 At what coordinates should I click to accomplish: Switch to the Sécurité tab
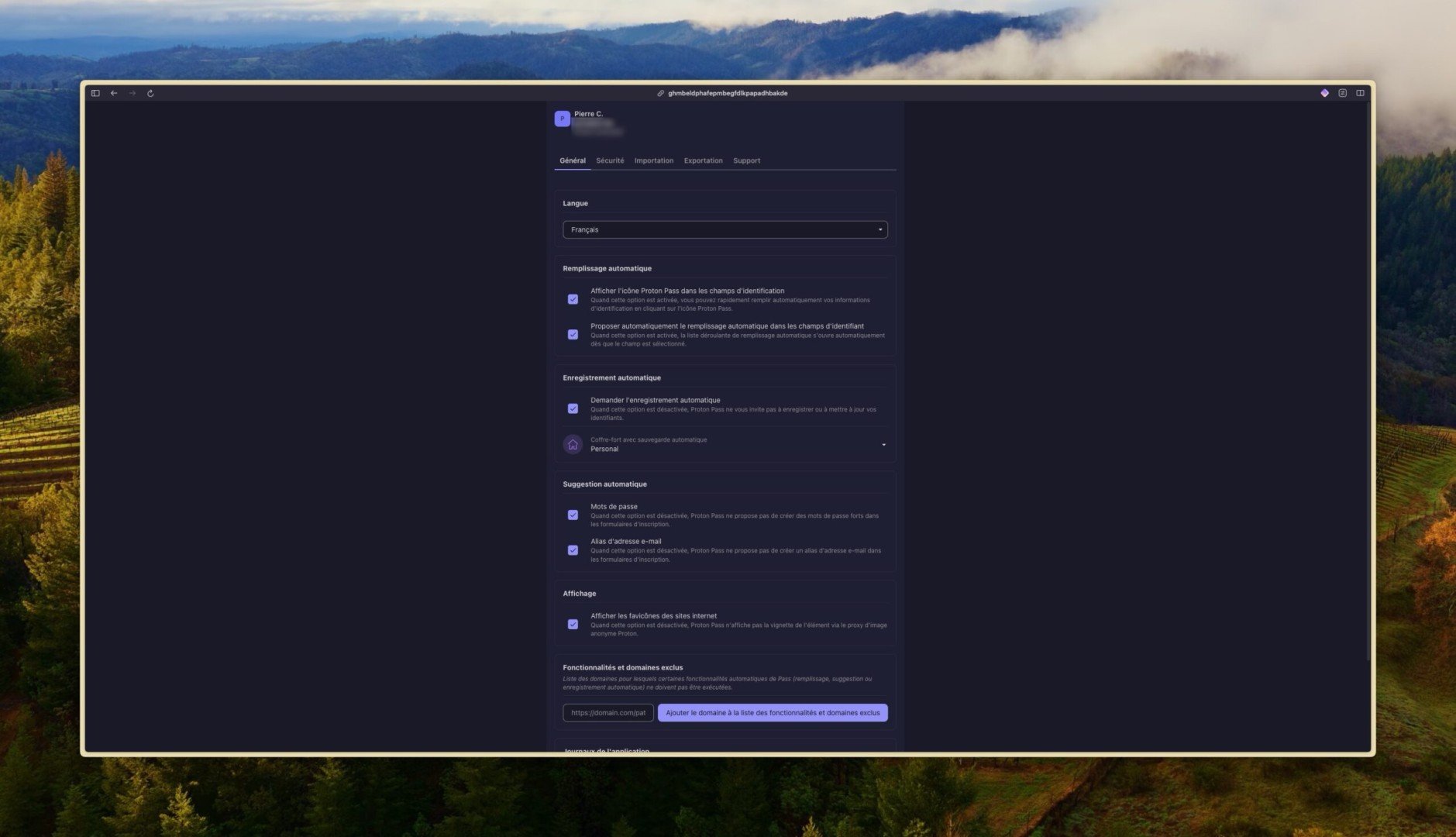click(x=610, y=160)
